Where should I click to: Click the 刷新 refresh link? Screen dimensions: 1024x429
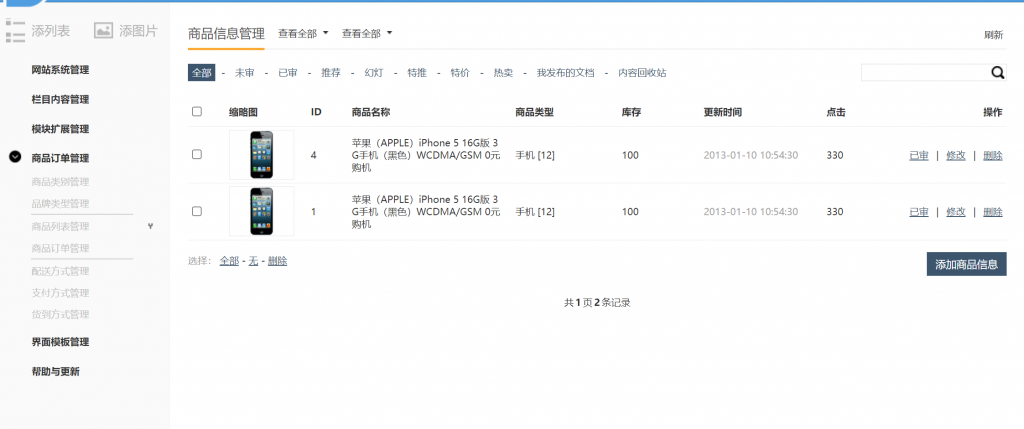click(x=993, y=35)
